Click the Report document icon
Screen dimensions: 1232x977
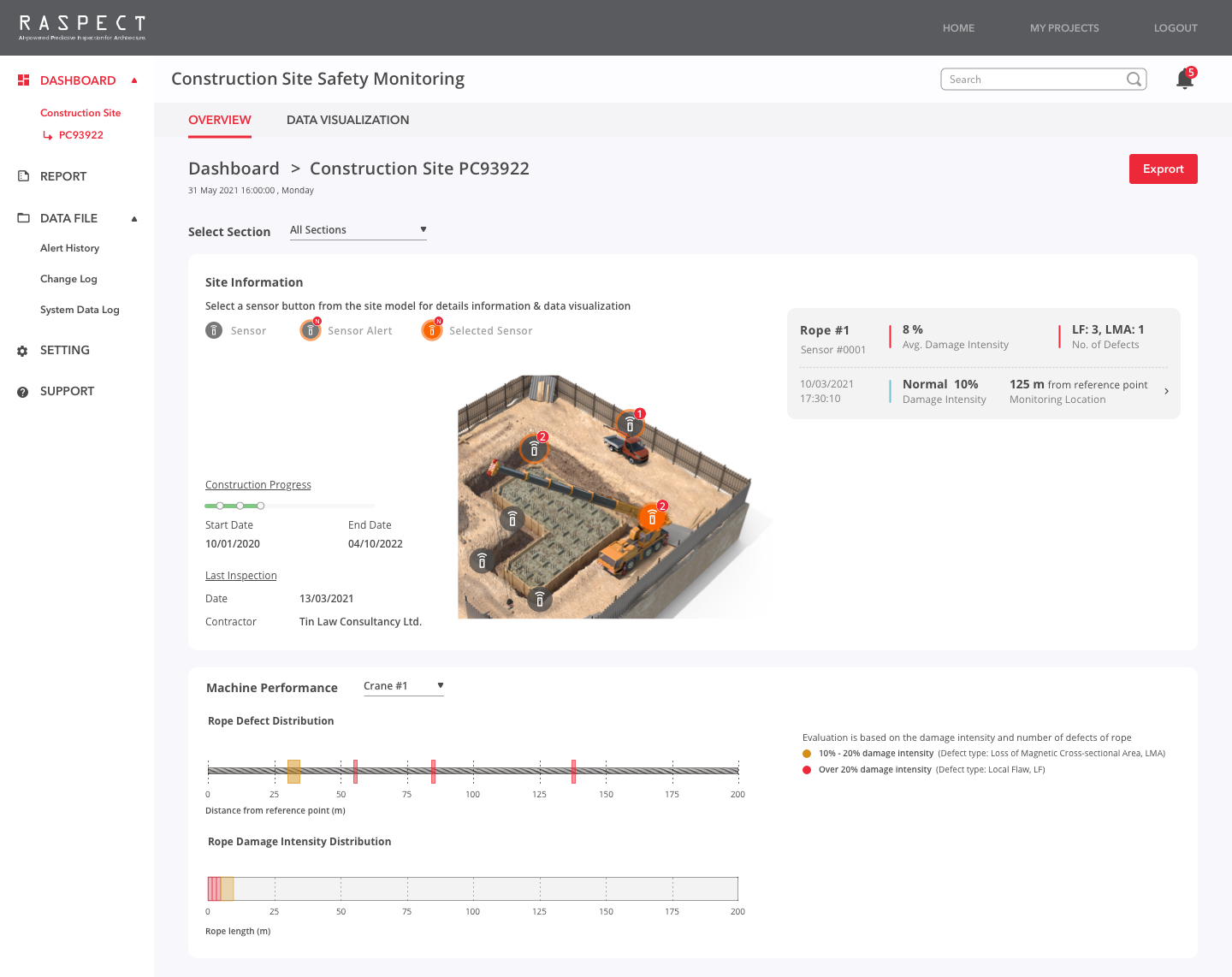(x=23, y=176)
